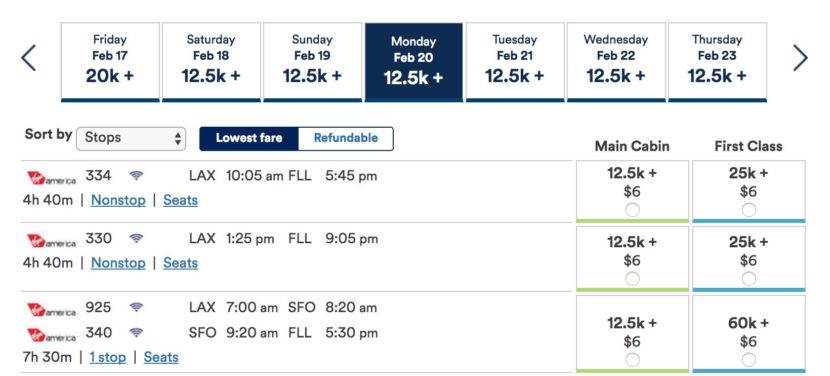The image size is (830, 376).
Task: Select Main Cabin fare for flight 334
Action: [632, 210]
